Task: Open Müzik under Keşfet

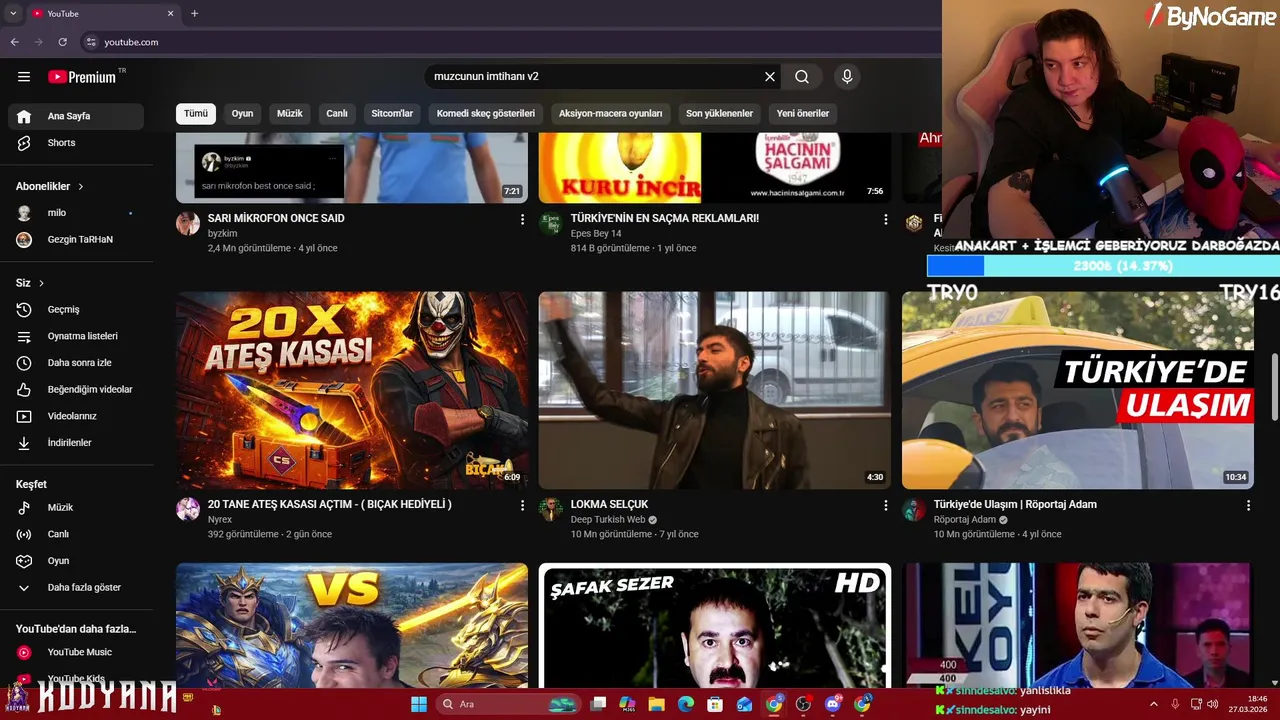Action: pos(76,508)
